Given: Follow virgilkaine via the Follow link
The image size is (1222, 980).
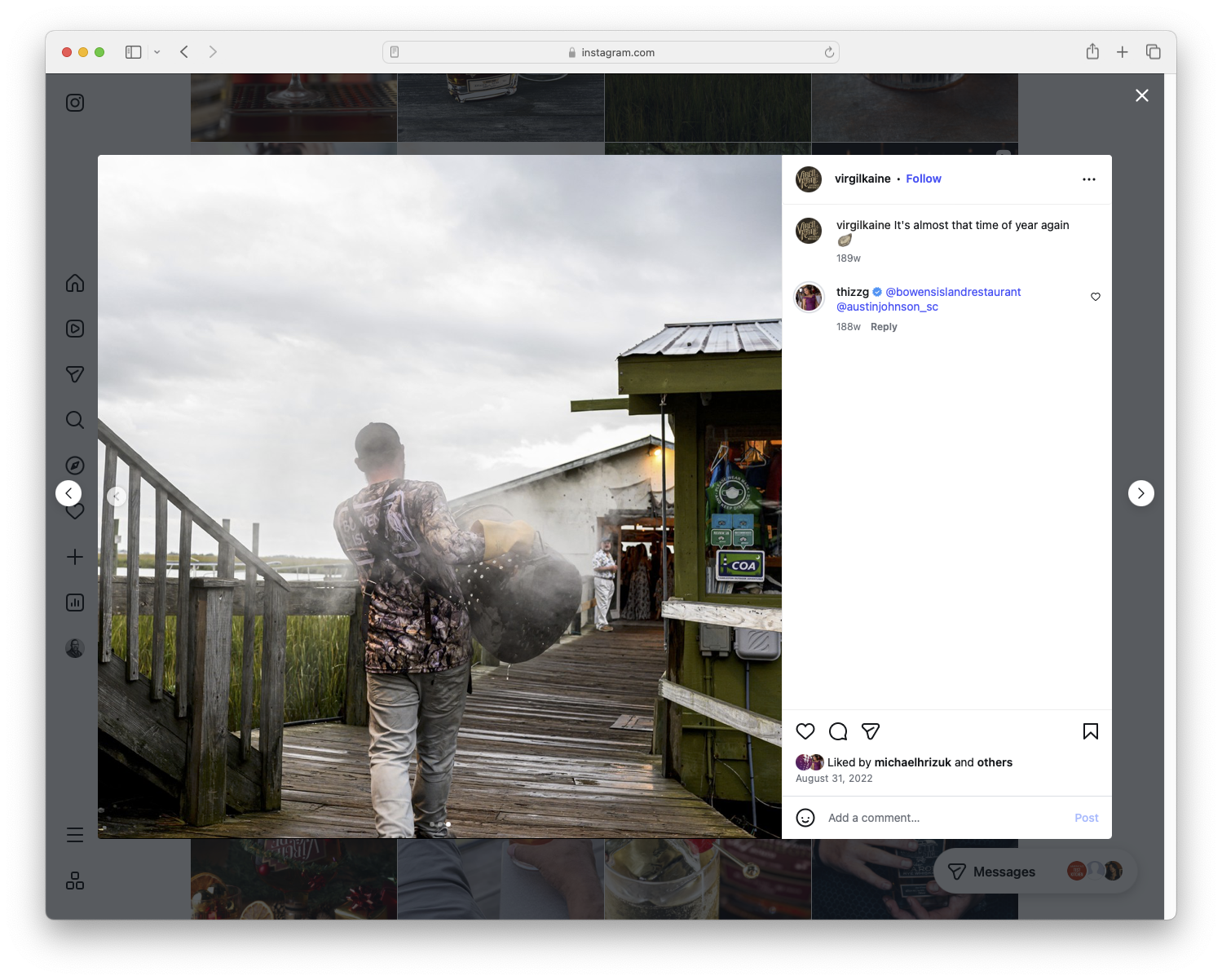Looking at the screenshot, I should coord(923,179).
